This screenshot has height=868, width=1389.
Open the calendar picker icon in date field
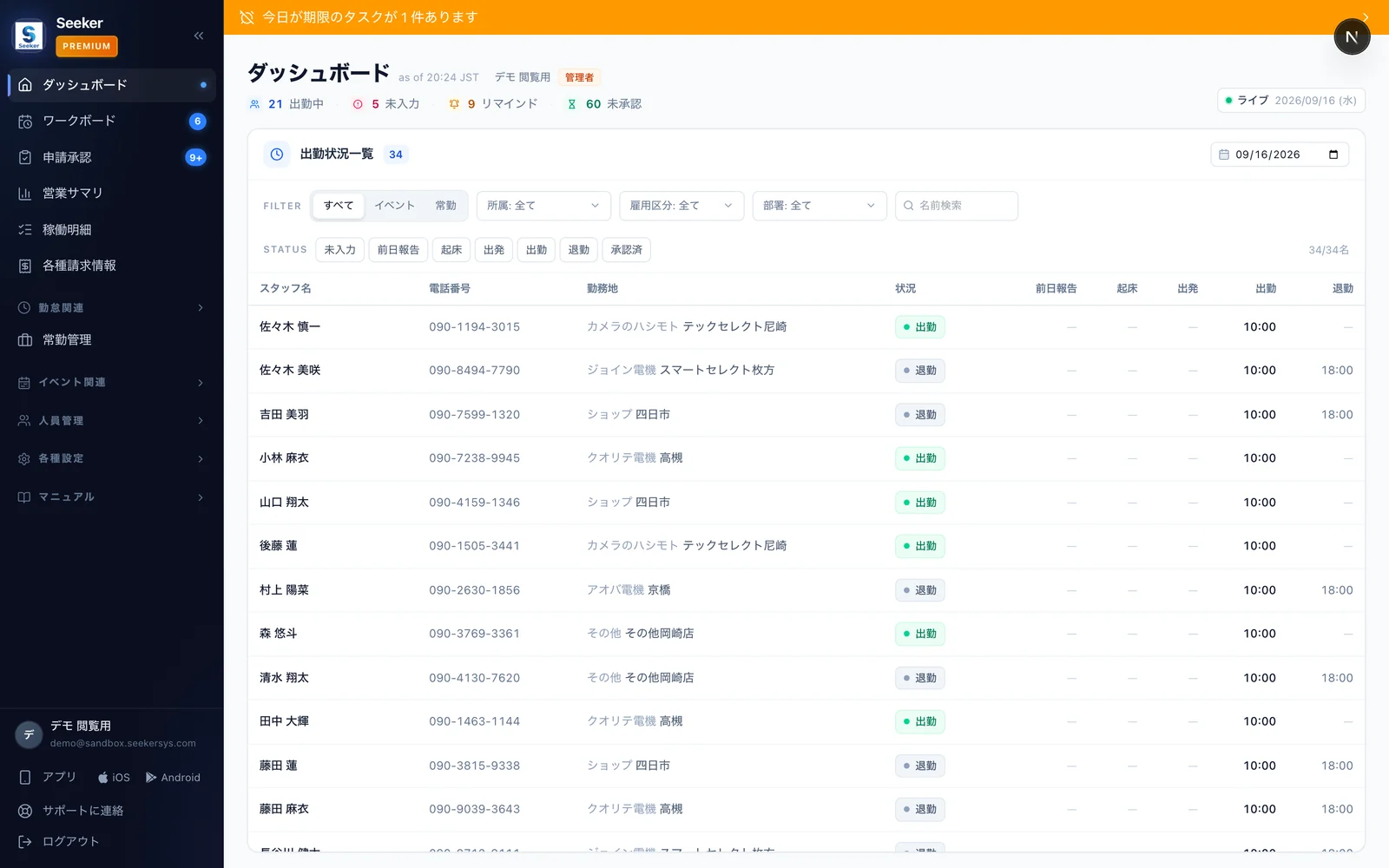click(x=1333, y=155)
